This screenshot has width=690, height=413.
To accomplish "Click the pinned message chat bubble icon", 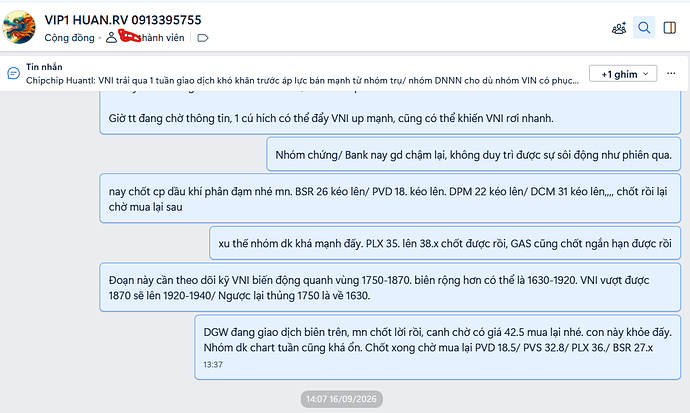I will click(x=14, y=73).
